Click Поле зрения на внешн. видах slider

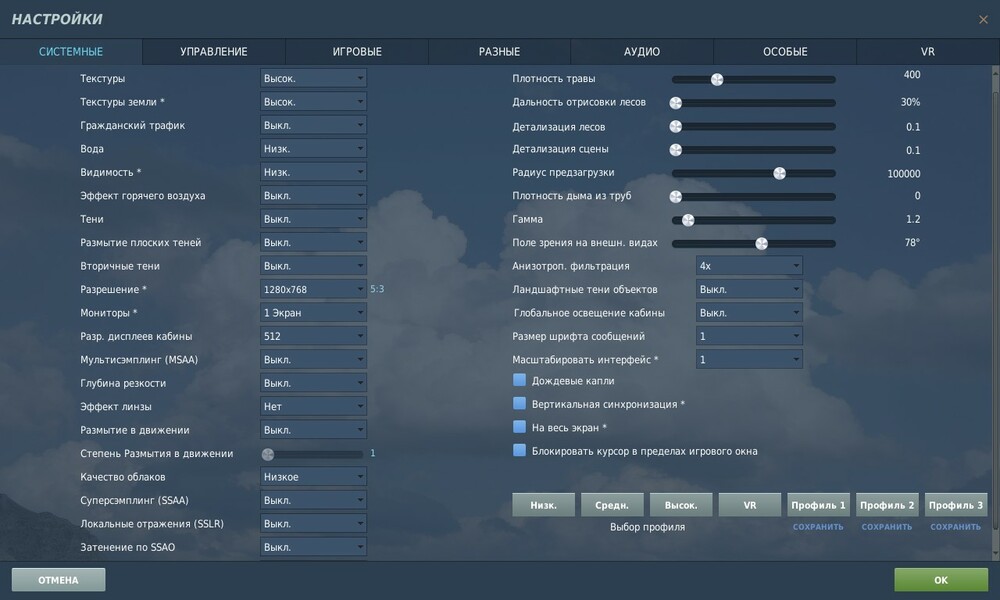[x=753, y=244]
